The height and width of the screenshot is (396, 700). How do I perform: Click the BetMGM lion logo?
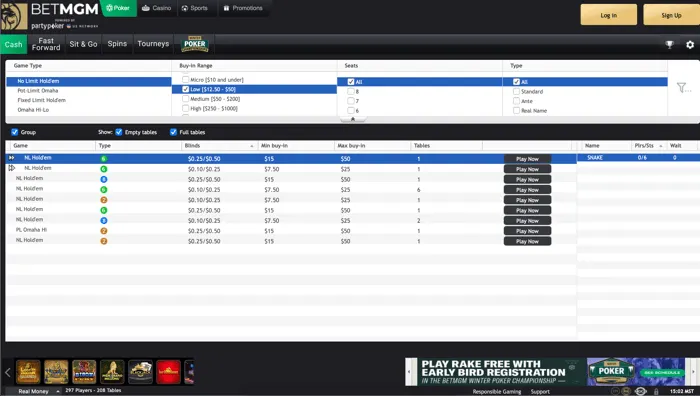pos(14,17)
